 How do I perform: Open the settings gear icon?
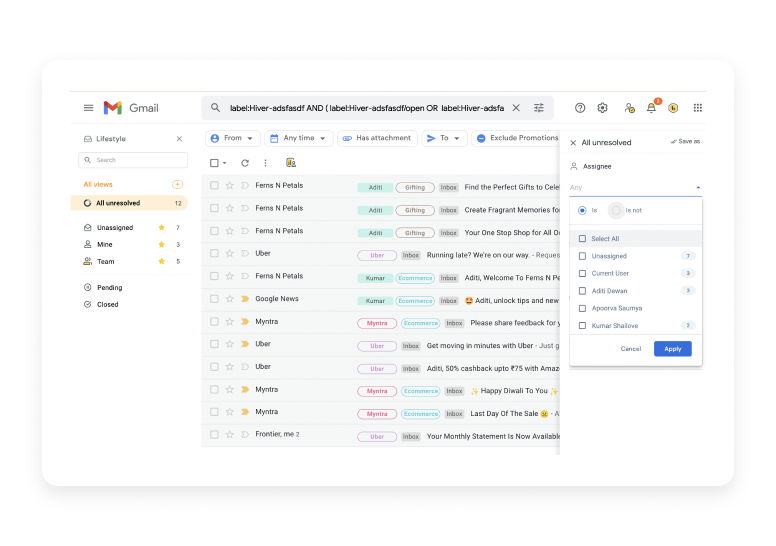tap(603, 108)
